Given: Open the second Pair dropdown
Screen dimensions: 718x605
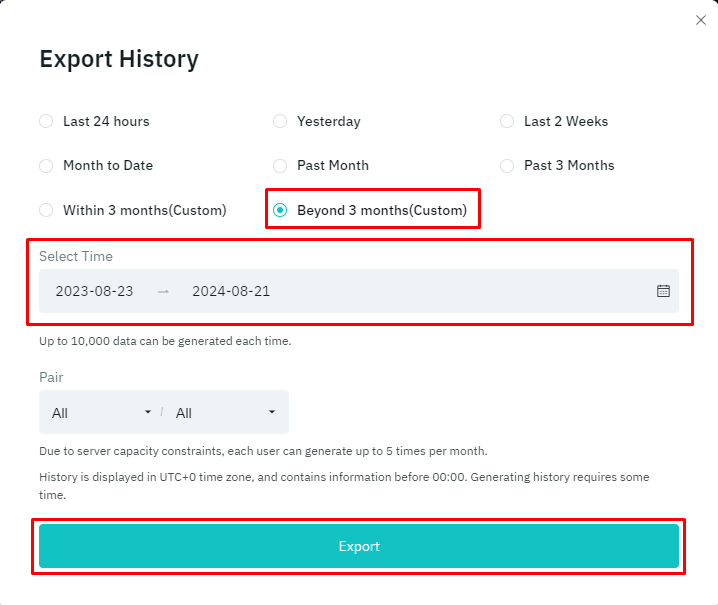Looking at the screenshot, I should click(225, 412).
